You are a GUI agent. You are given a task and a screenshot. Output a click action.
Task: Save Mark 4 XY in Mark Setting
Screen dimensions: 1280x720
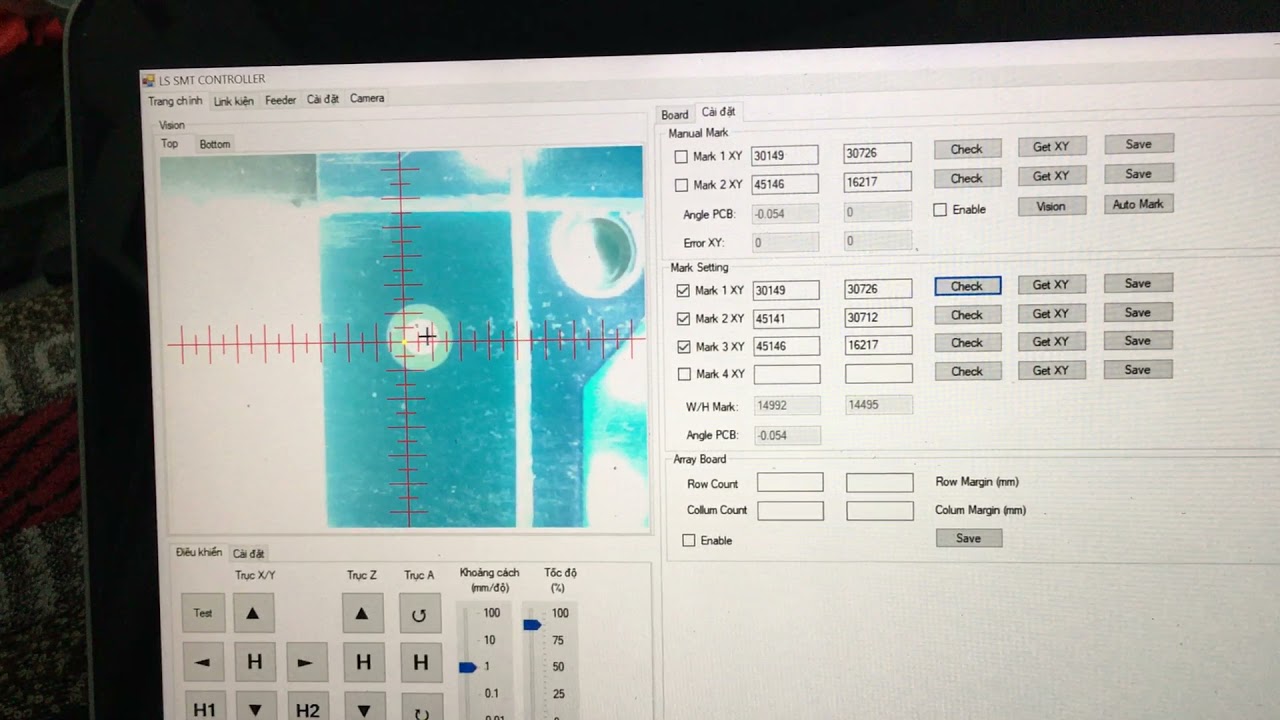point(1138,370)
